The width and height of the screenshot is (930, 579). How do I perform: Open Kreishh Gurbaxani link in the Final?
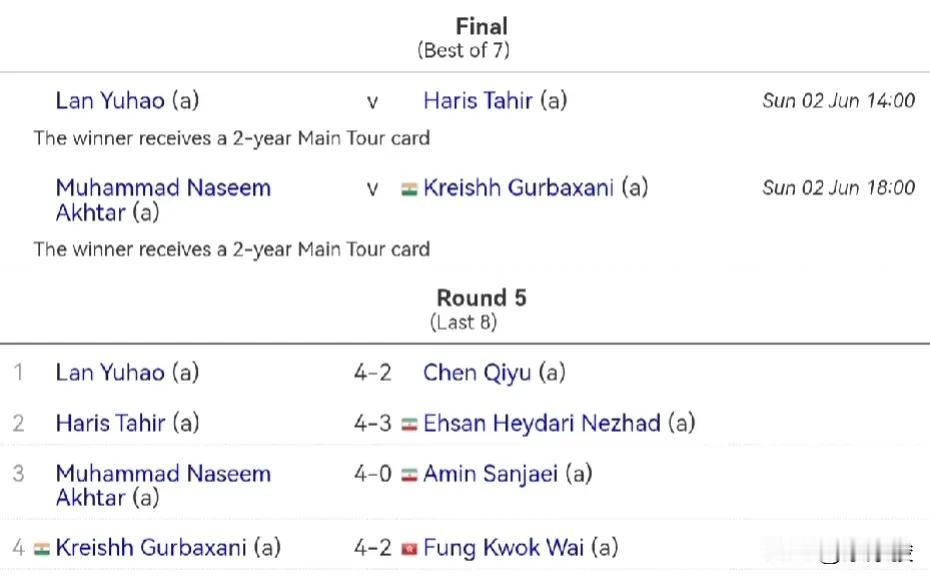pos(518,188)
